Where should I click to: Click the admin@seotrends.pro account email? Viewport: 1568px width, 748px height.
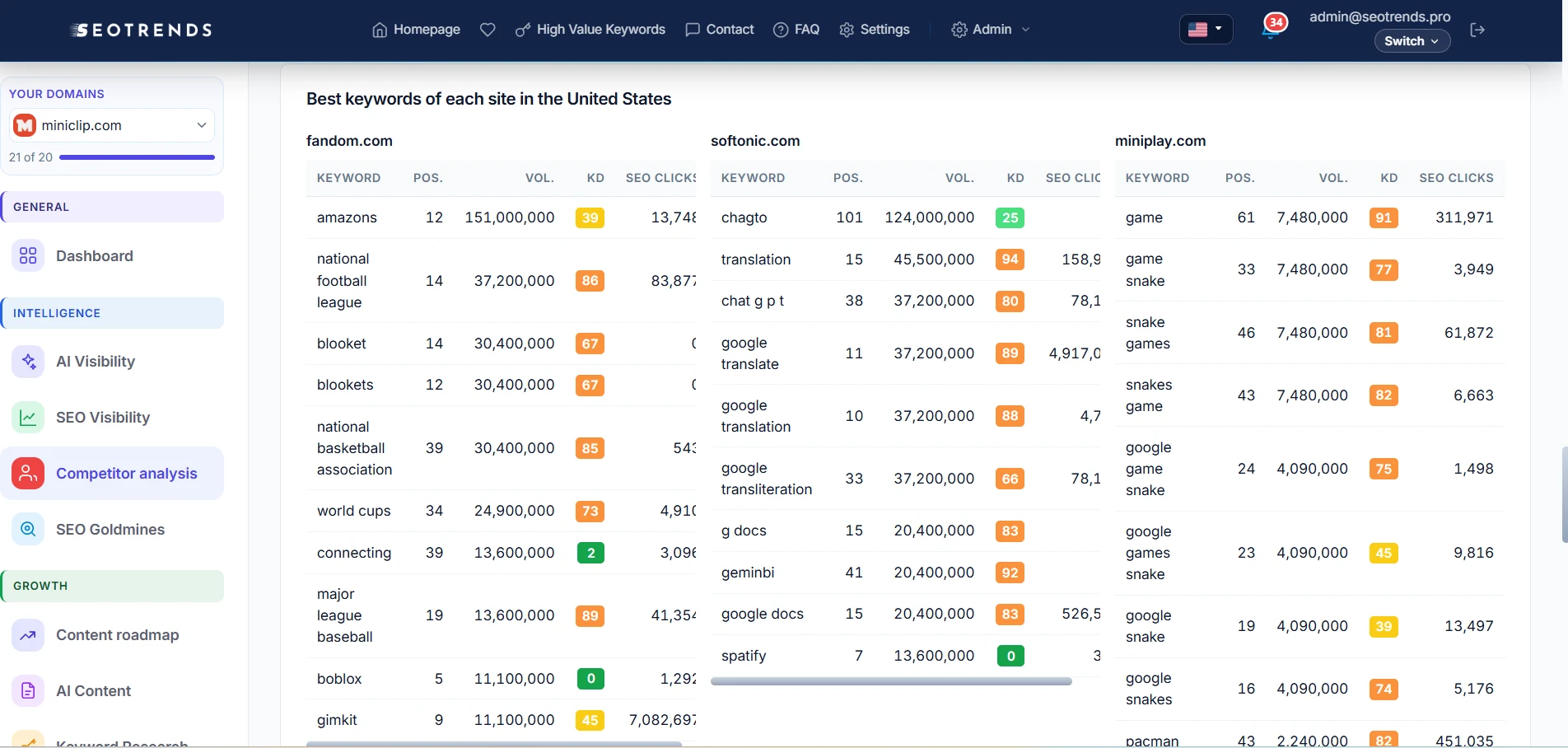tap(1380, 16)
